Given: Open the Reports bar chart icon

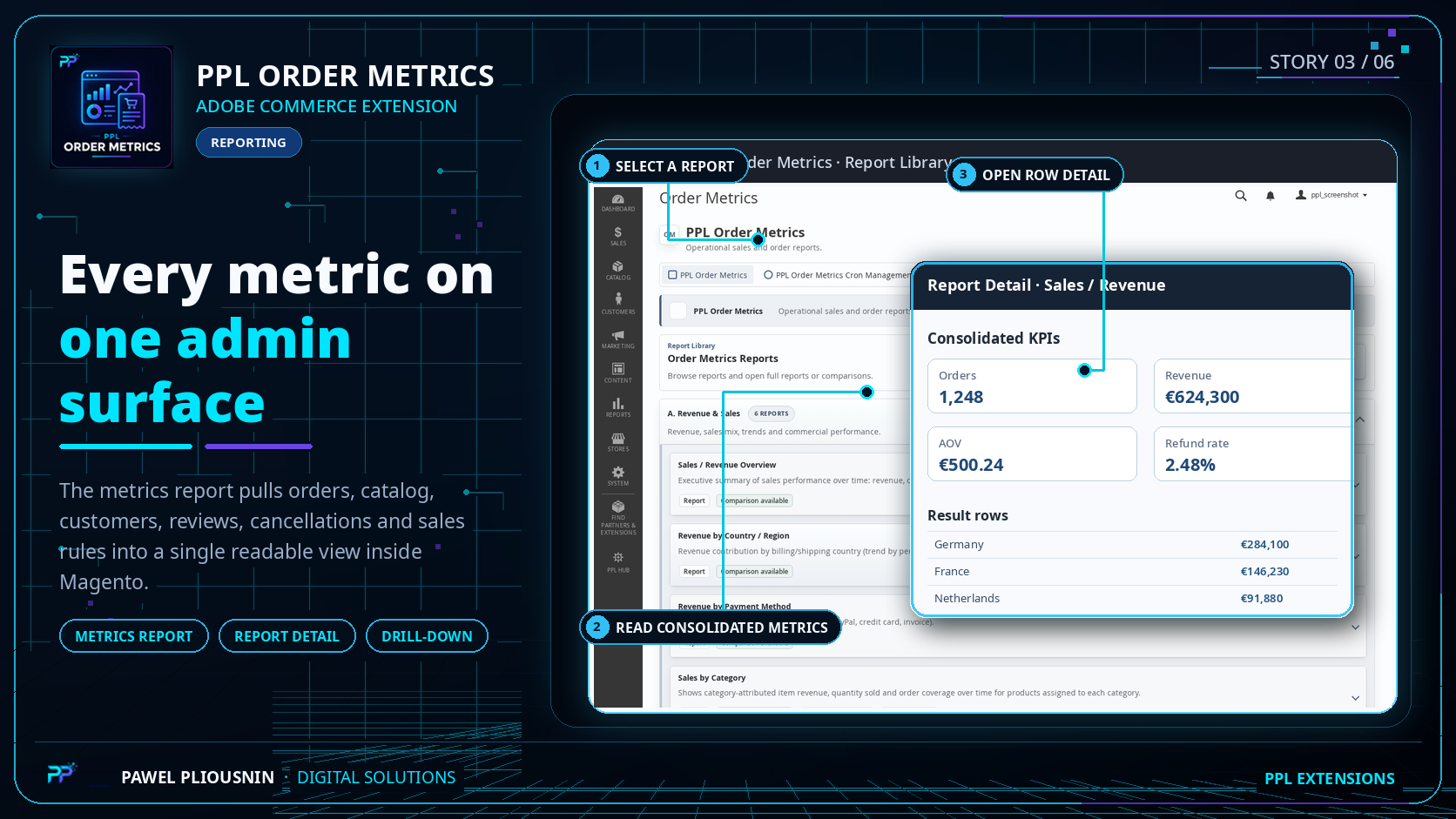Looking at the screenshot, I should tap(617, 407).
